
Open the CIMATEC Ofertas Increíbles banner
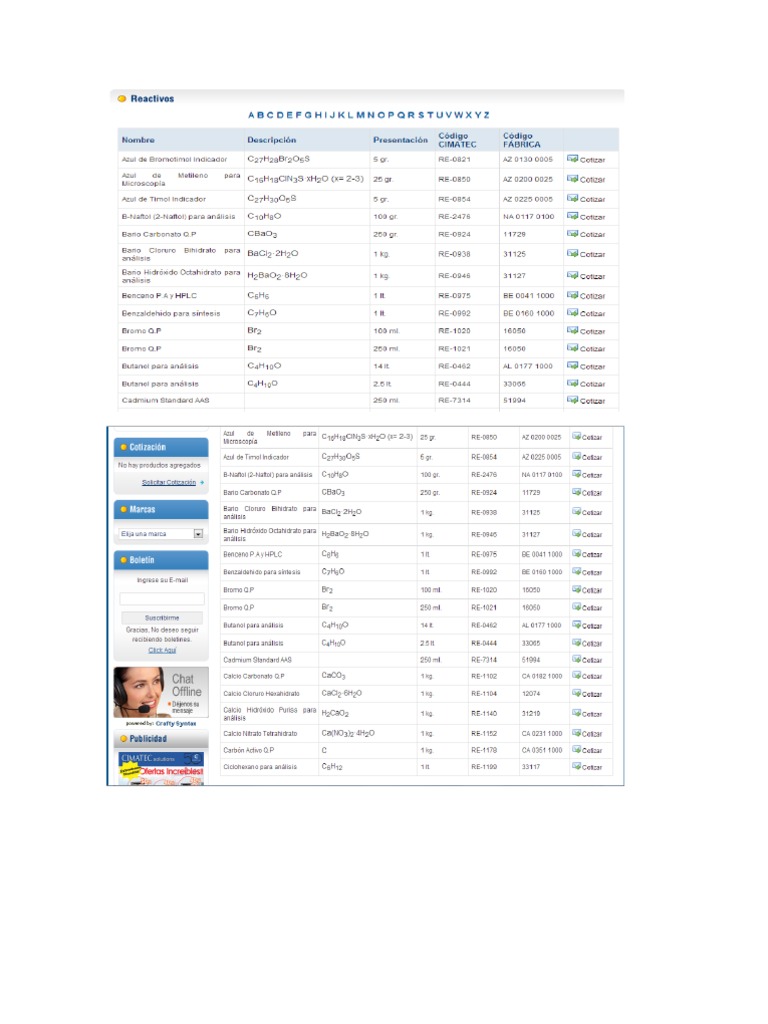click(x=161, y=768)
